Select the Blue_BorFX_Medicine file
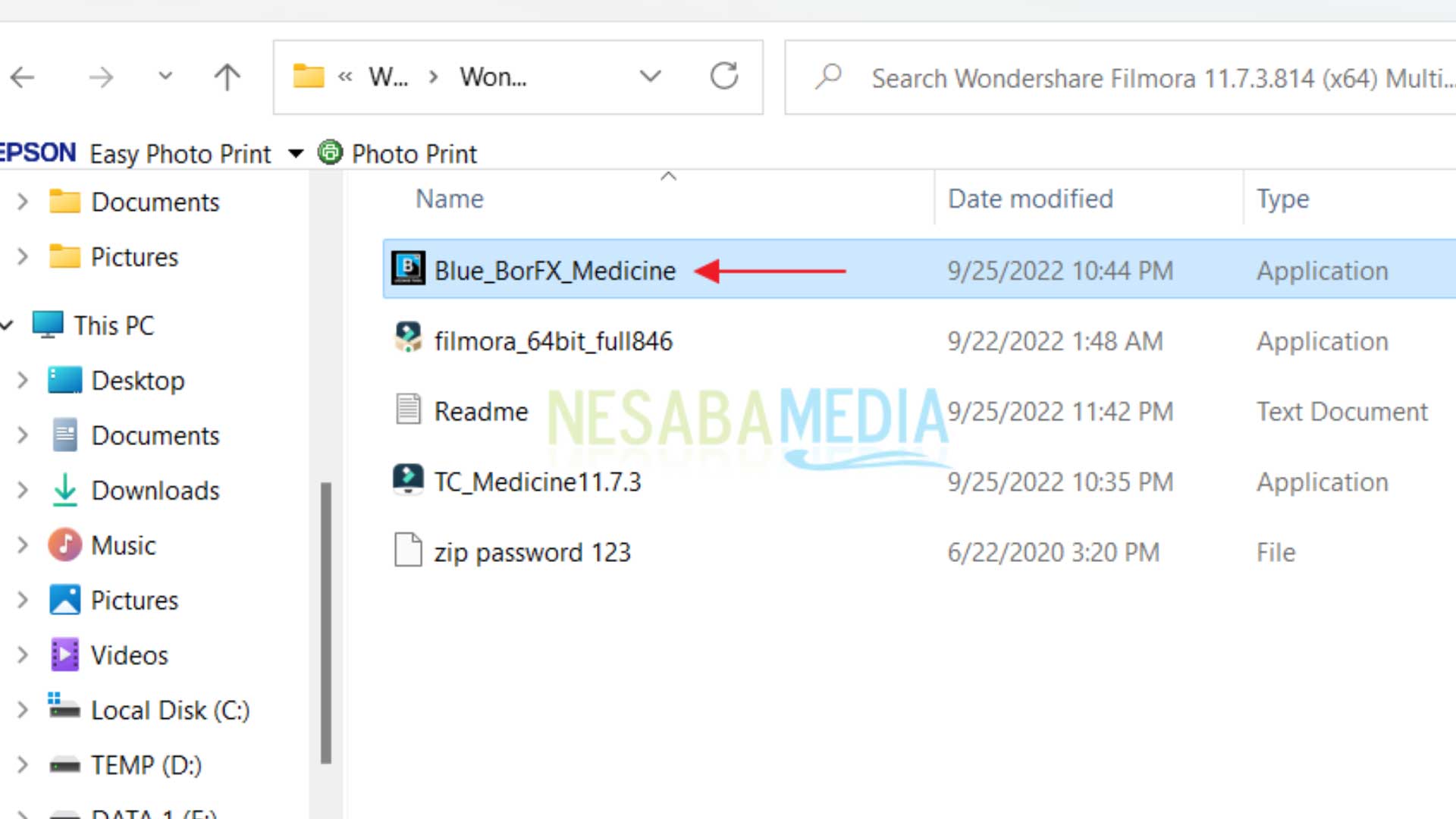This screenshot has height=819, width=1456. point(919,269)
